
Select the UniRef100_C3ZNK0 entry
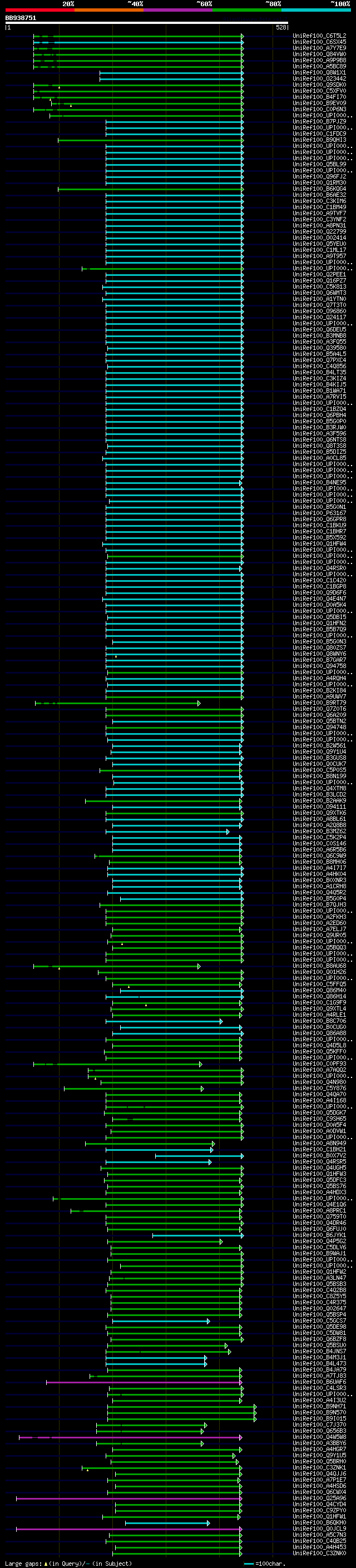319,1553
